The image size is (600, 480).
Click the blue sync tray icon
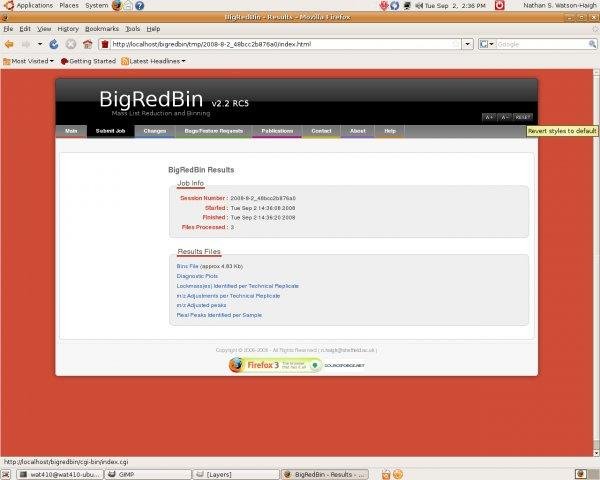click(395, 5)
